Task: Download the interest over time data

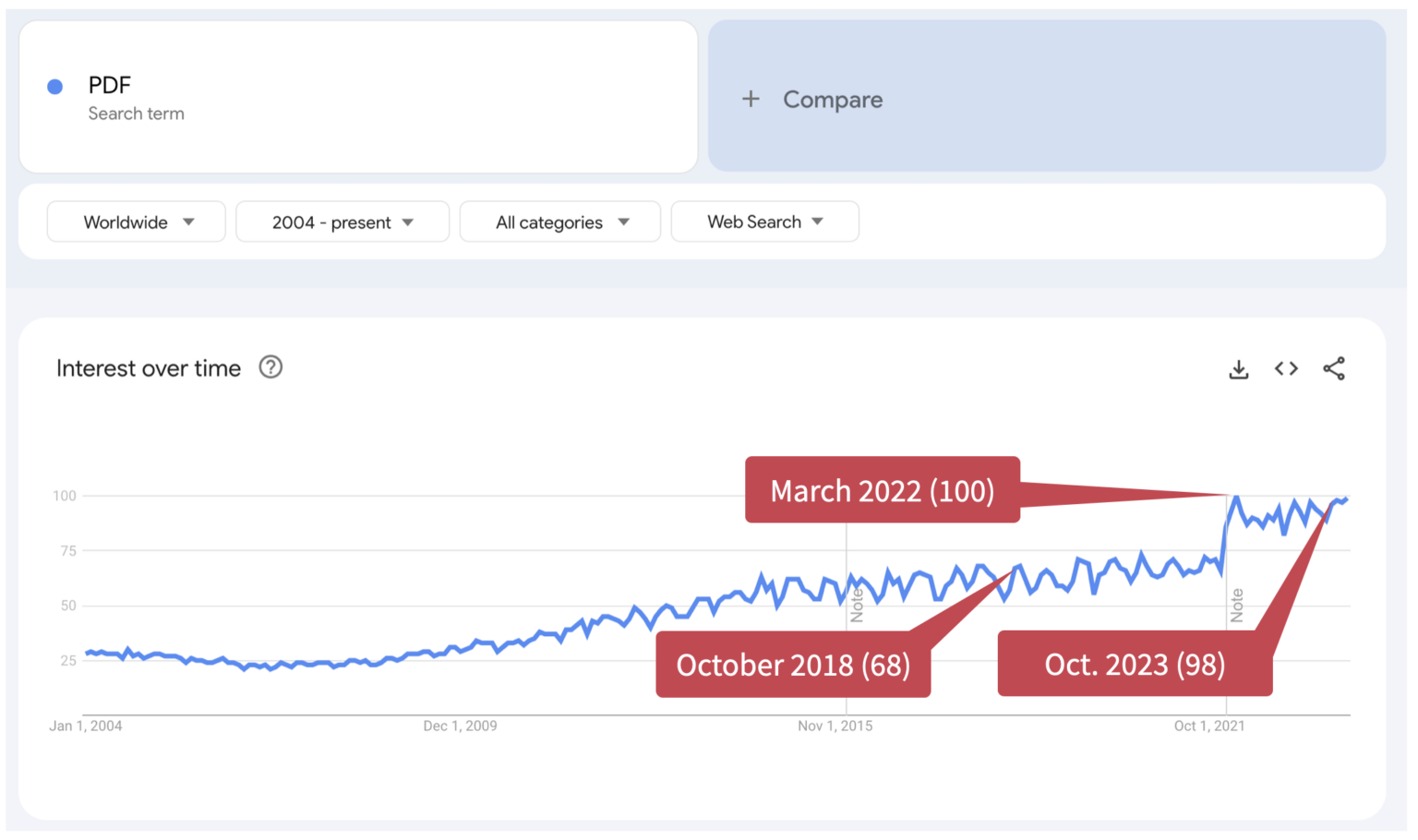Action: (1238, 368)
